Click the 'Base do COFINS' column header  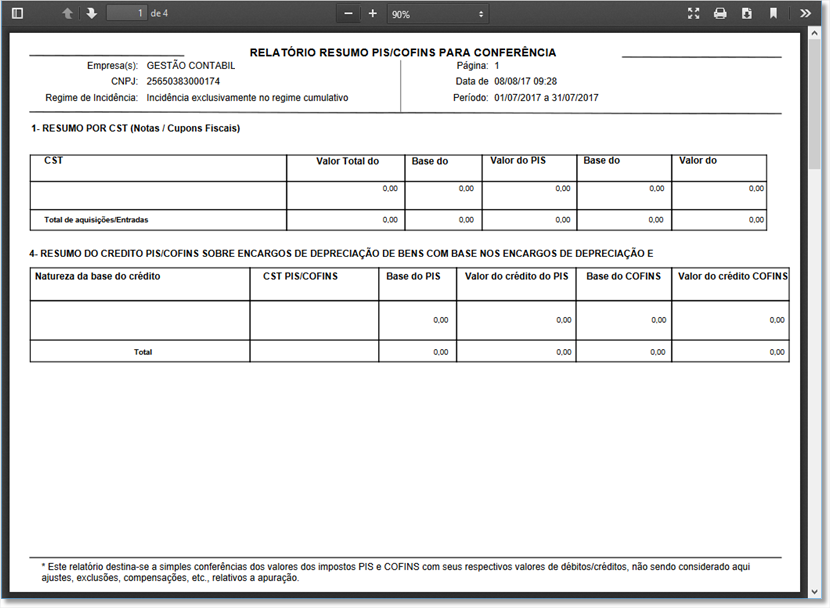pyautogui.click(x=624, y=276)
